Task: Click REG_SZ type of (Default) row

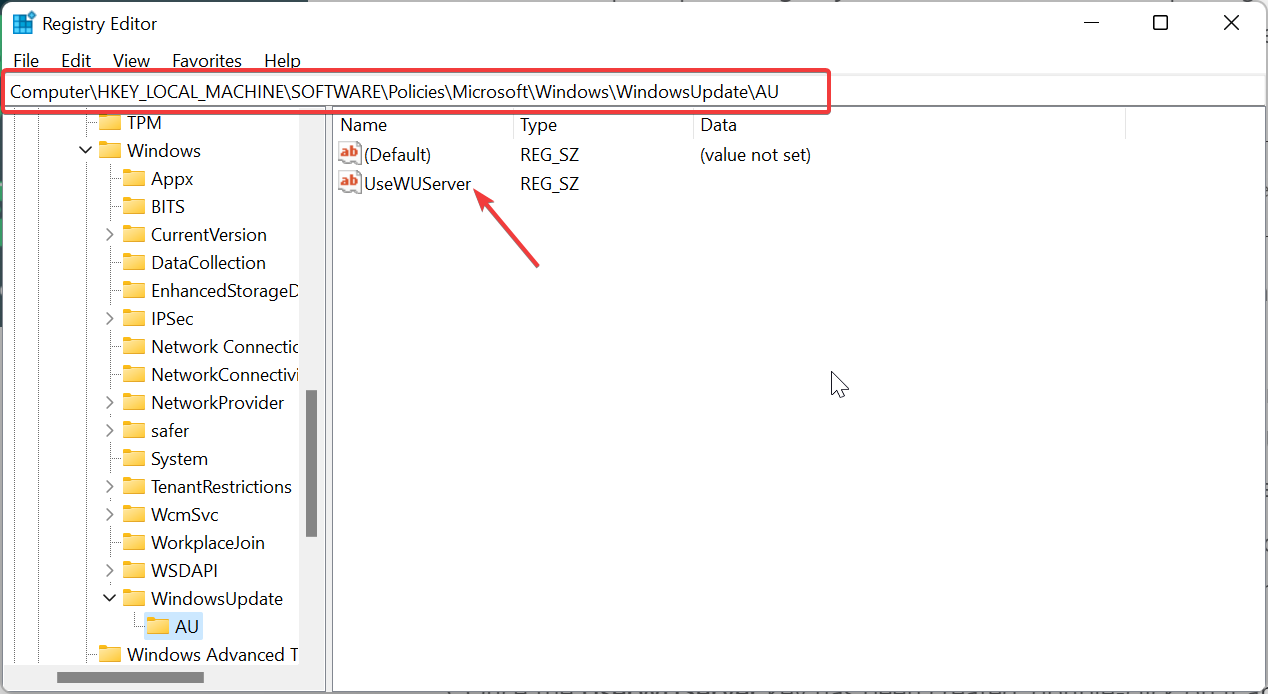Action: [x=549, y=155]
